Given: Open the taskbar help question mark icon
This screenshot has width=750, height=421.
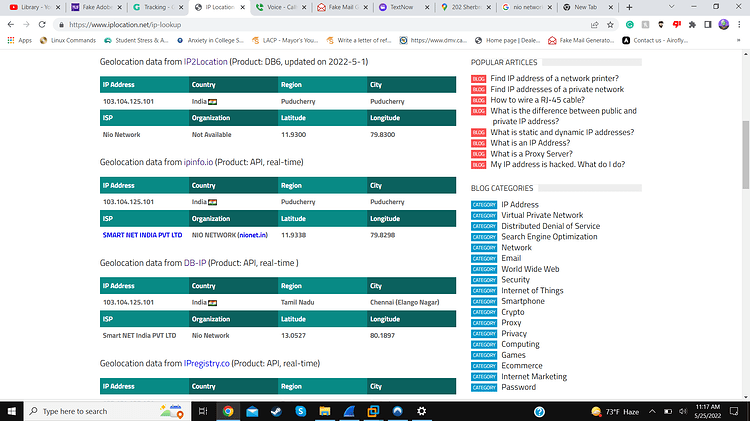Looking at the screenshot, I should coord(540,411).
